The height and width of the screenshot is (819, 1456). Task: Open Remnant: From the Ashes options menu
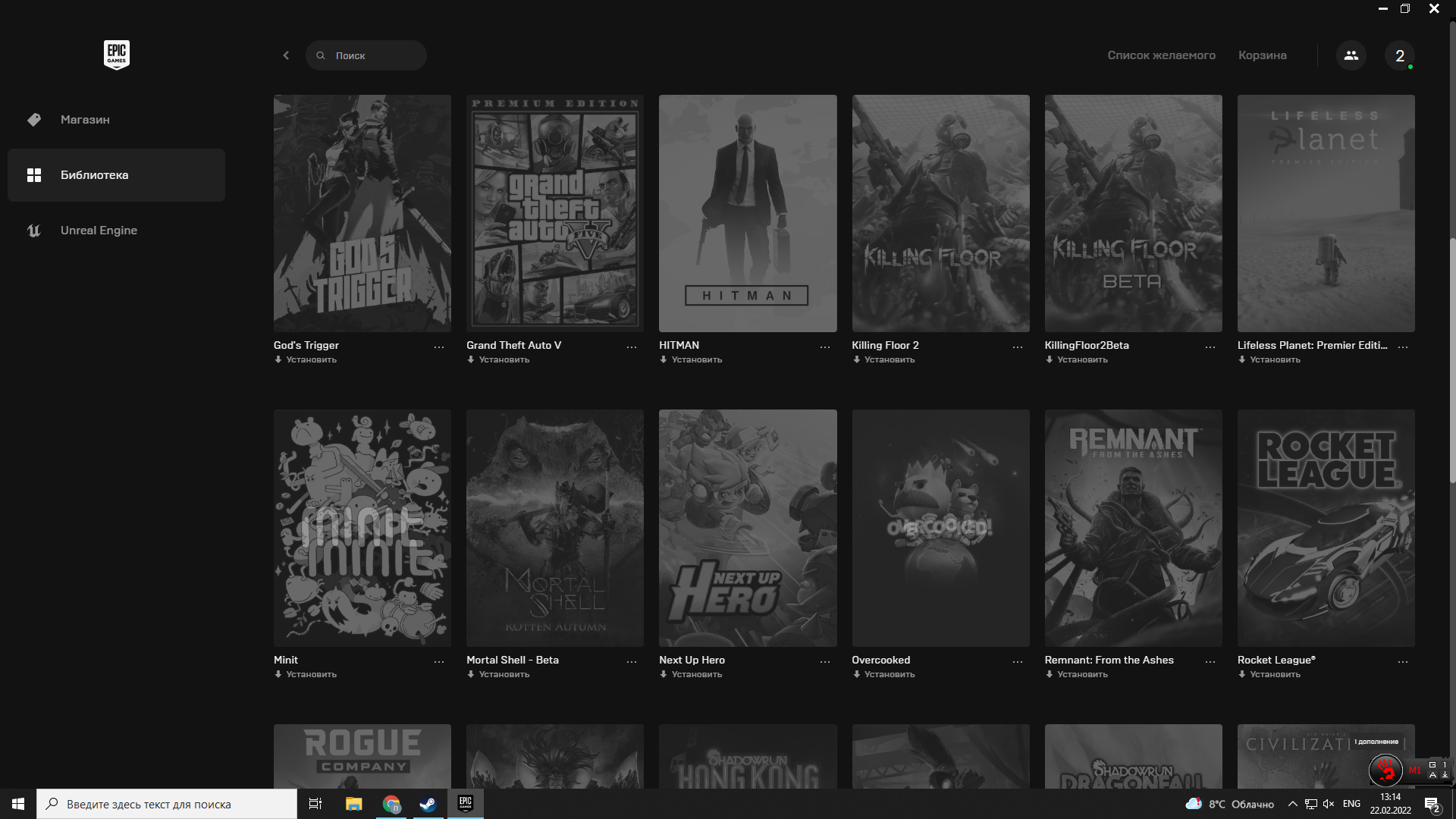pyautogui.click(x=1210, y=662)
